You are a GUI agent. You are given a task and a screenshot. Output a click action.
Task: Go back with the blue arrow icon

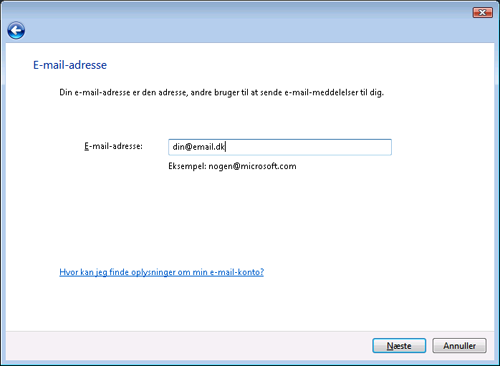pos(16,31)
